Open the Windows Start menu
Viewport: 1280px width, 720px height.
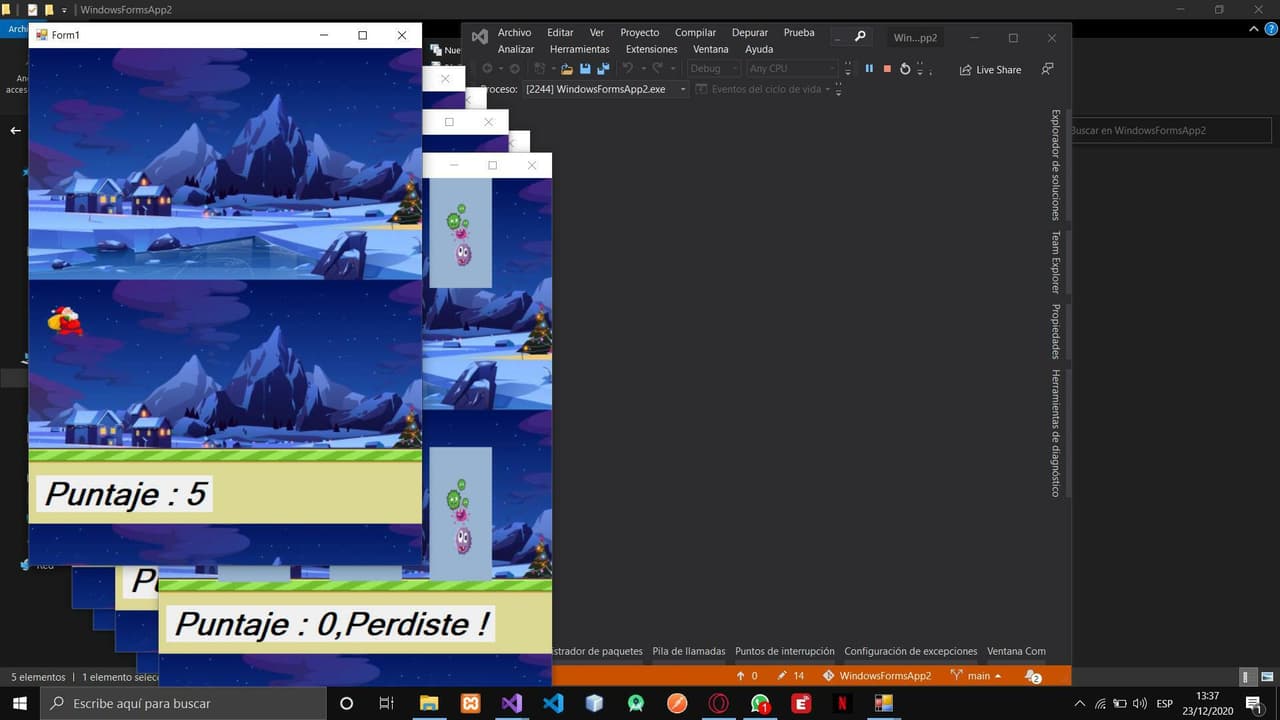pos(19,703)
